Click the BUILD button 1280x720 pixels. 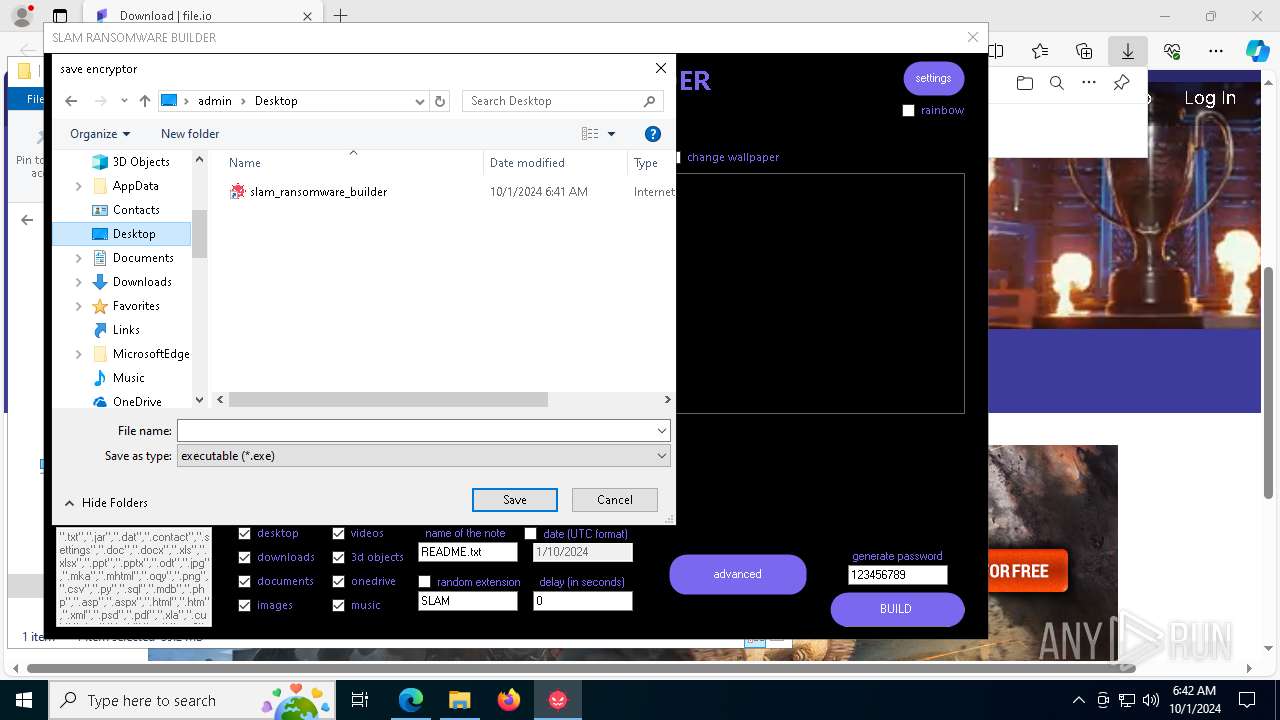897,609
